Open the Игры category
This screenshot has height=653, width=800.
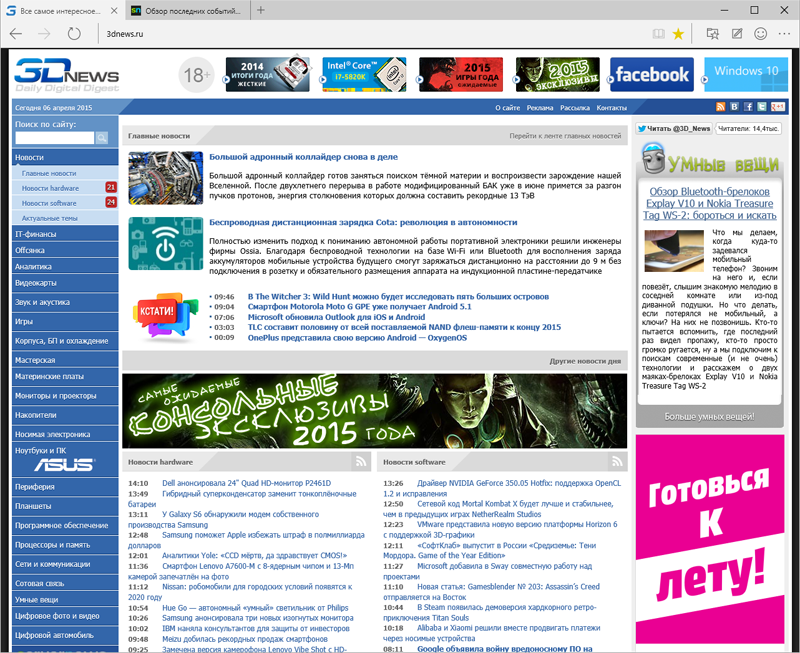coord(65,322)
